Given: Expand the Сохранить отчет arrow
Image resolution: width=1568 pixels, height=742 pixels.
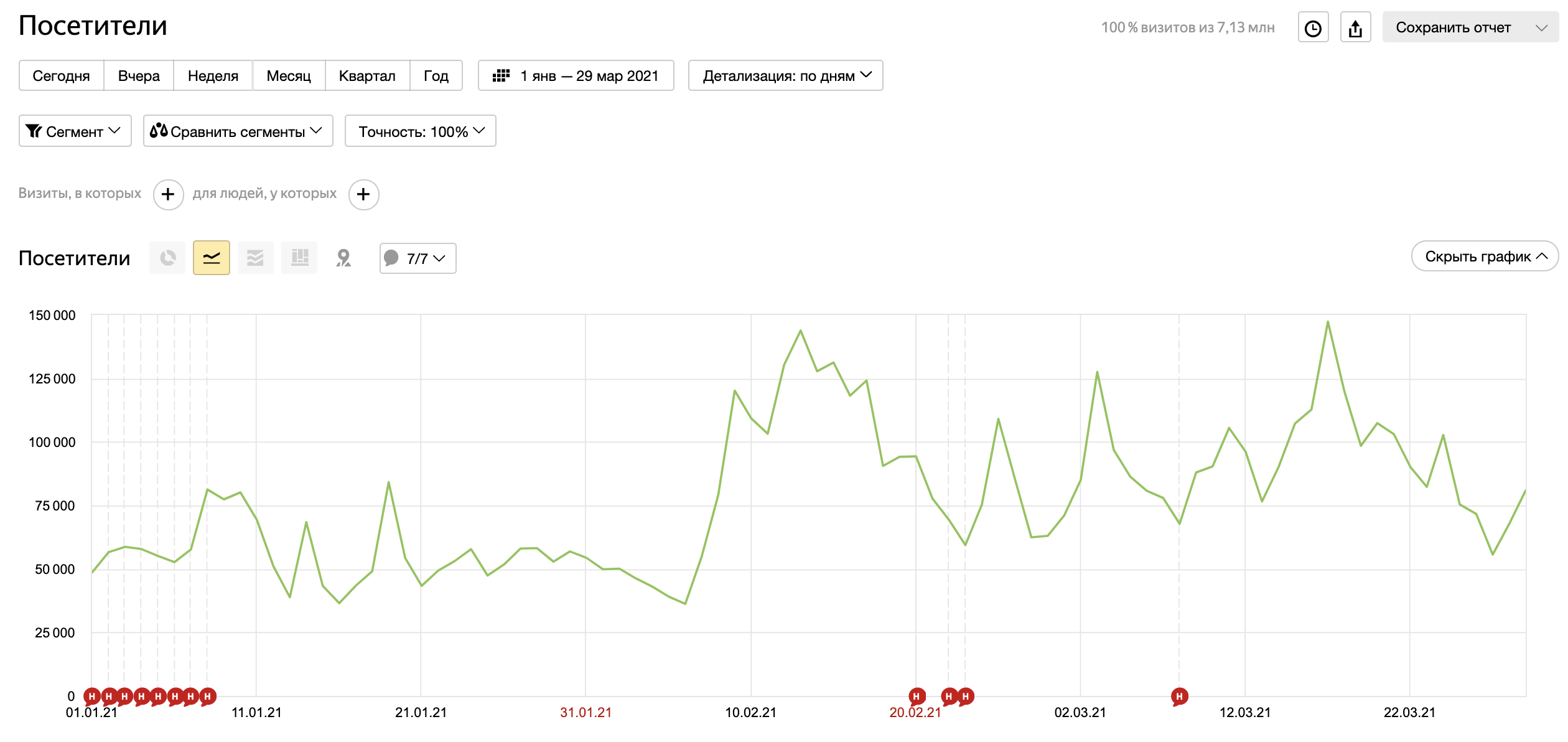Looking at the screenshot, I should pyautogui.click(x=1541, y=27).
